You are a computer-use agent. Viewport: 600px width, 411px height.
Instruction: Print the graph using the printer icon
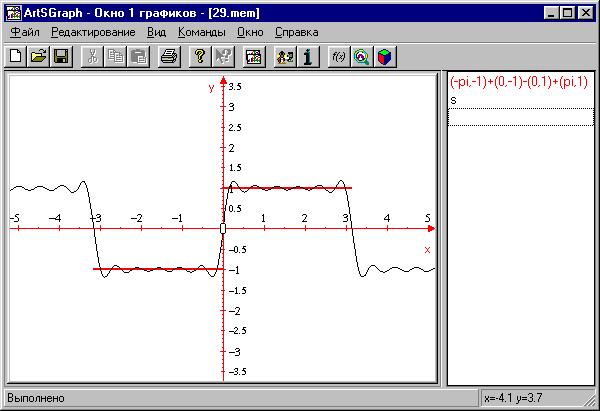click(169, 57)
